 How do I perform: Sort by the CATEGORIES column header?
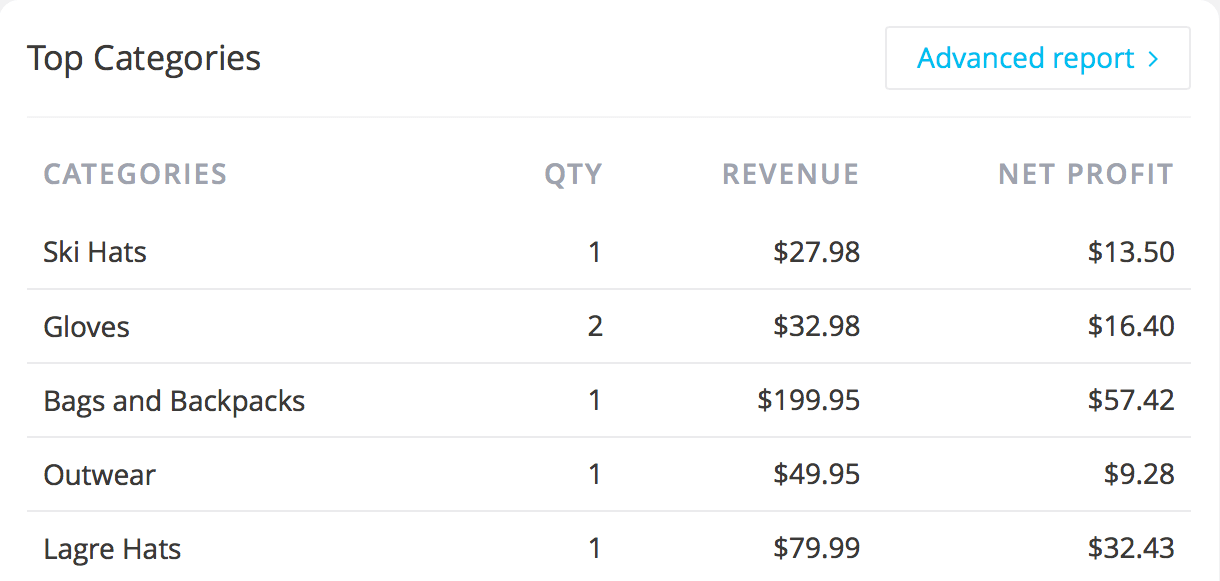(135, 174)
